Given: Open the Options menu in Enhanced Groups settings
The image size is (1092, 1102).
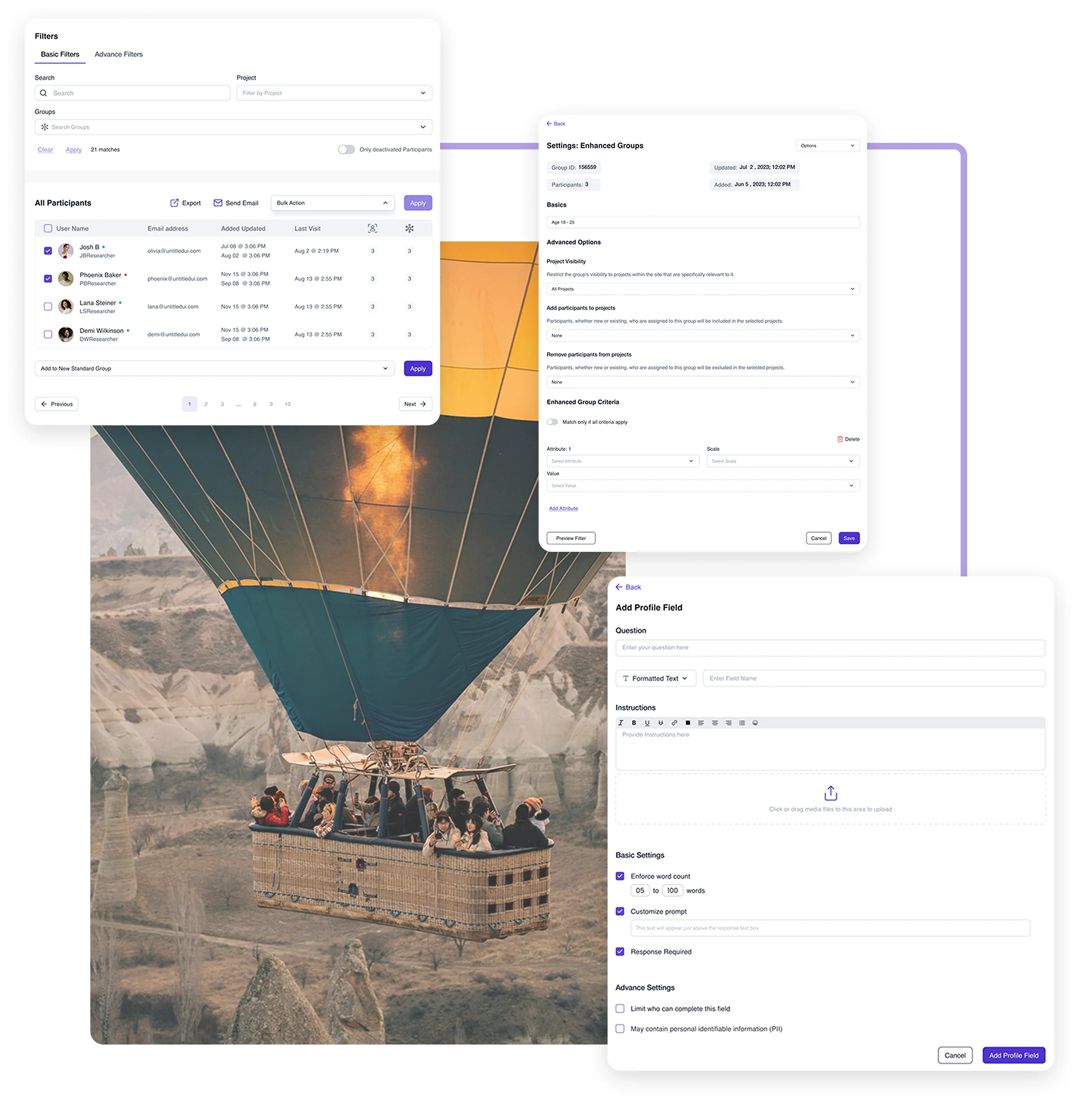Looking at the screenshot, I should [x=827, y=145].
